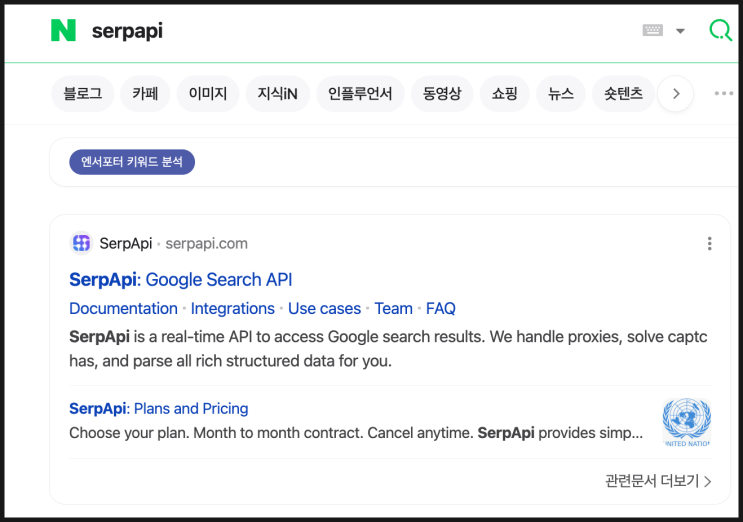This screenshot has height=522, width=743.
Task: Switch to the 뉴스 tab
Action: pyautogui.click(x=561, y=93)
